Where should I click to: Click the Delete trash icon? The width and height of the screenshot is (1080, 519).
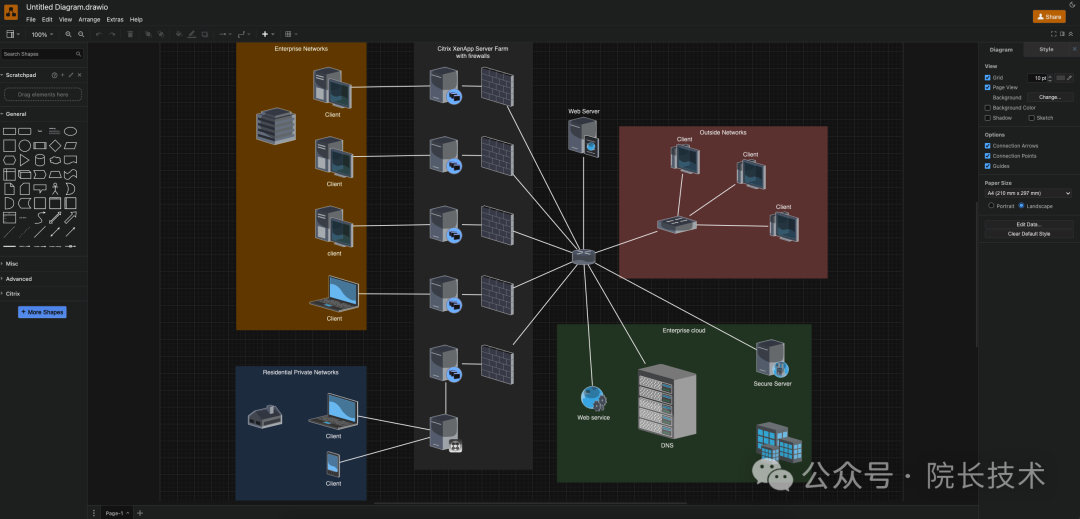point(130,34)
